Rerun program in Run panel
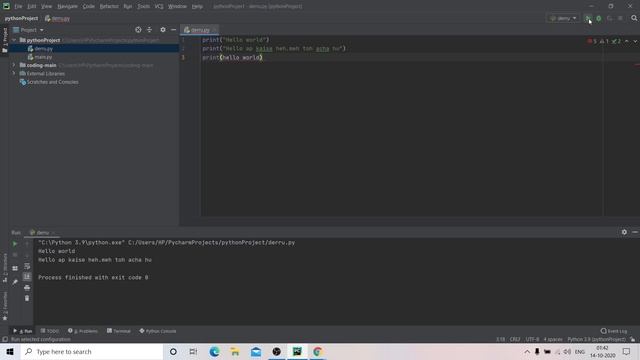The image size is (640, 360). tap(15, 244)
